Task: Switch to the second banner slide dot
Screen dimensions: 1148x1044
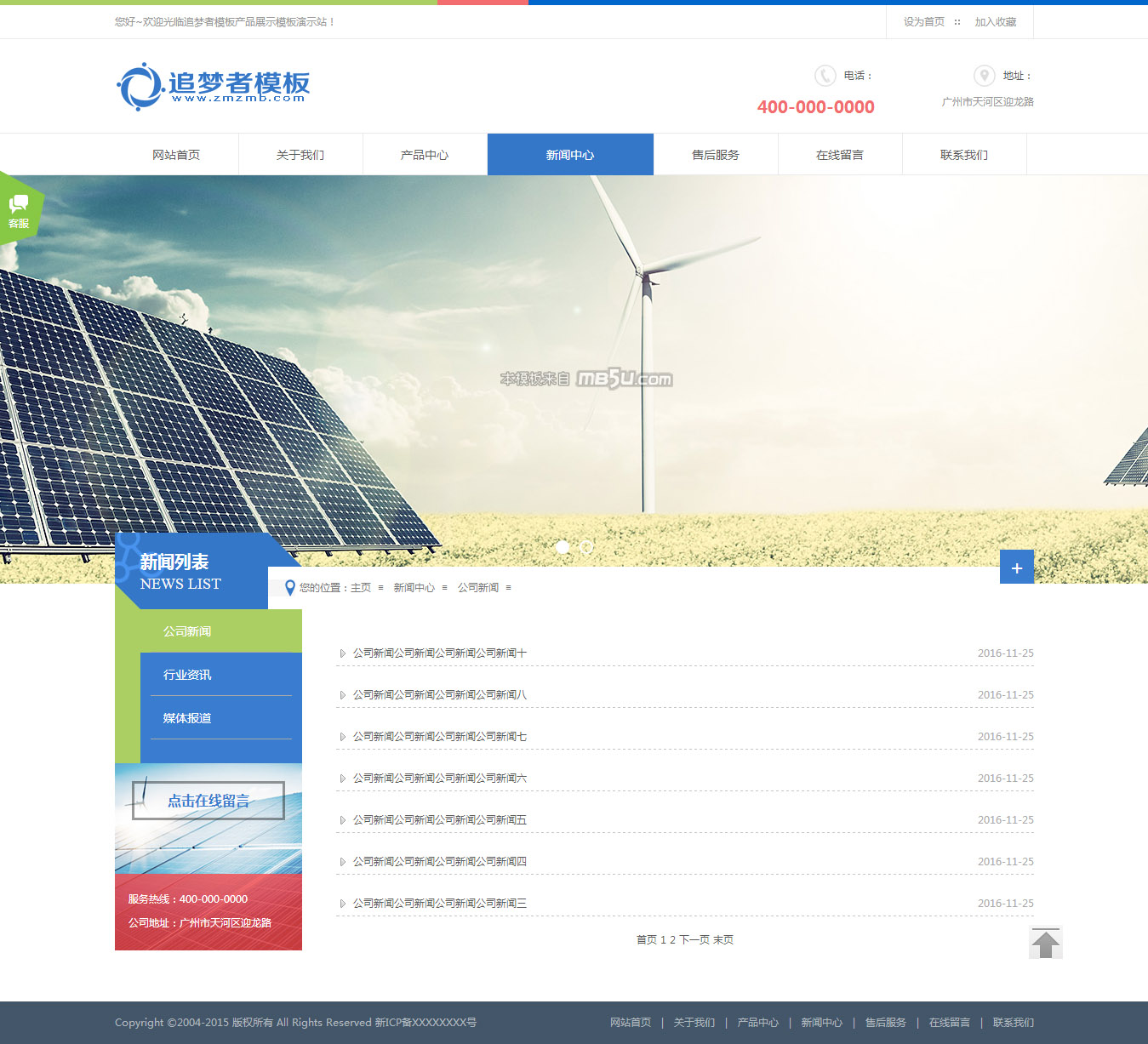Action: tap(586, 547)
